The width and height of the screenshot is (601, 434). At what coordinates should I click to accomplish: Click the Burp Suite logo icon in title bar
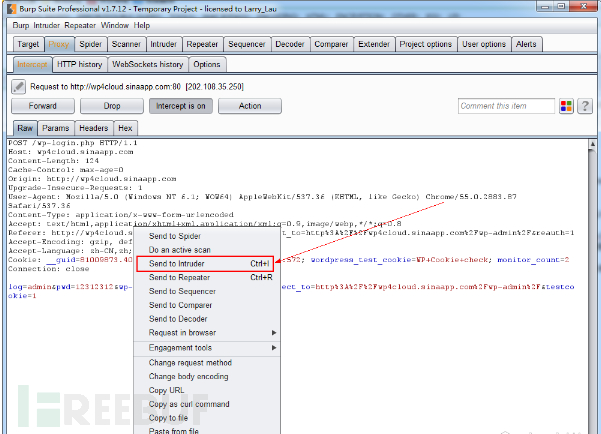(x=12, y=8)
